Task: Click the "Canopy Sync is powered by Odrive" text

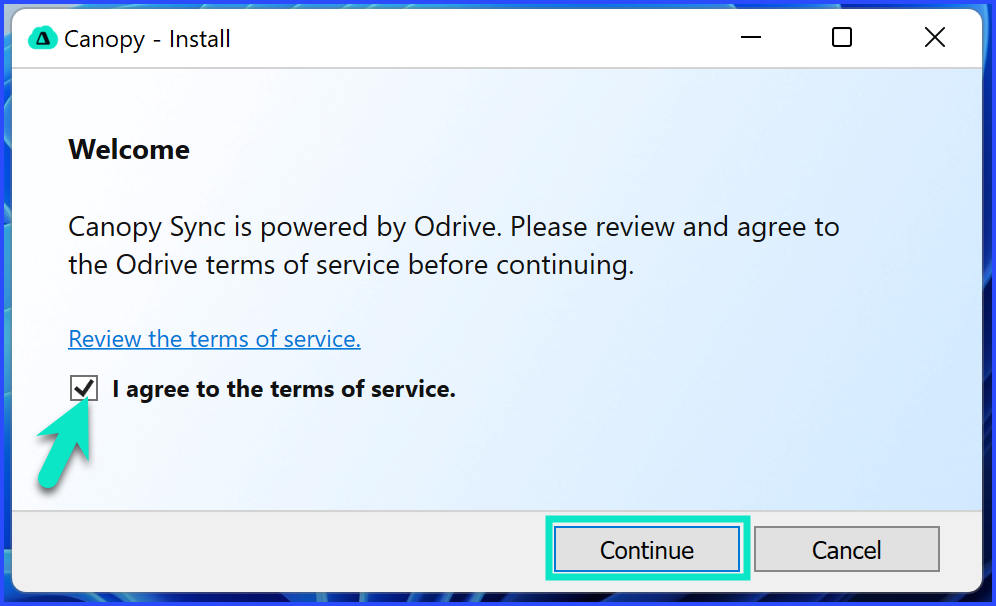Action: [x=283, y=227]
